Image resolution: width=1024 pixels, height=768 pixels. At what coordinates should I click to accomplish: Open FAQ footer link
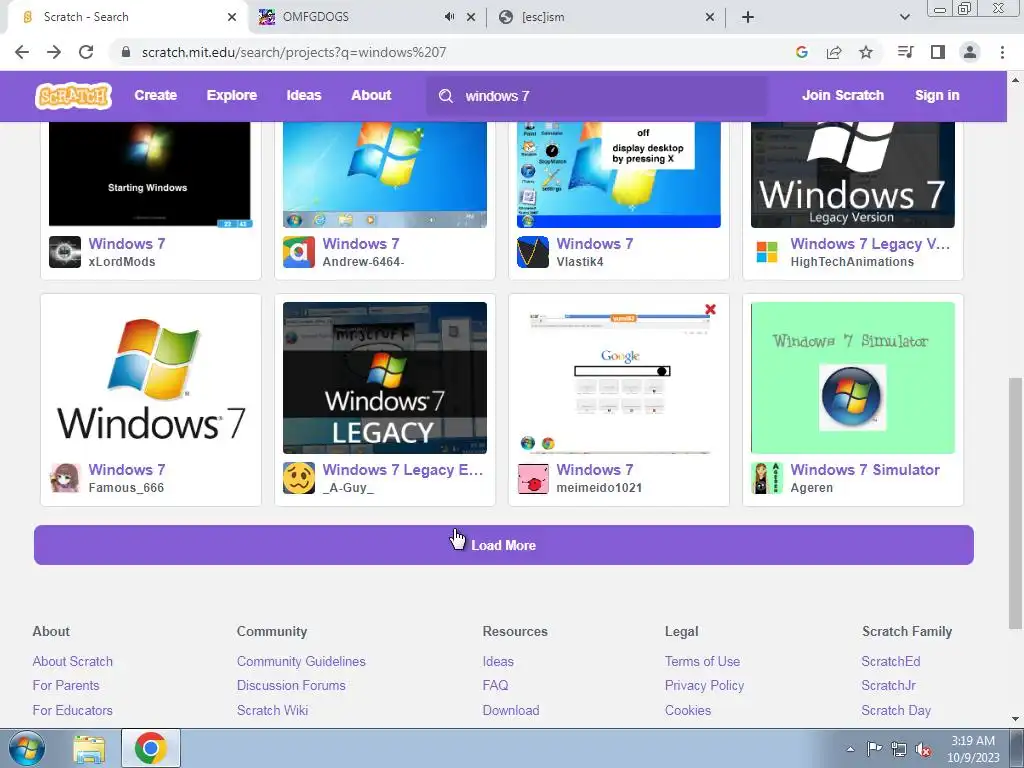point(495,685)
